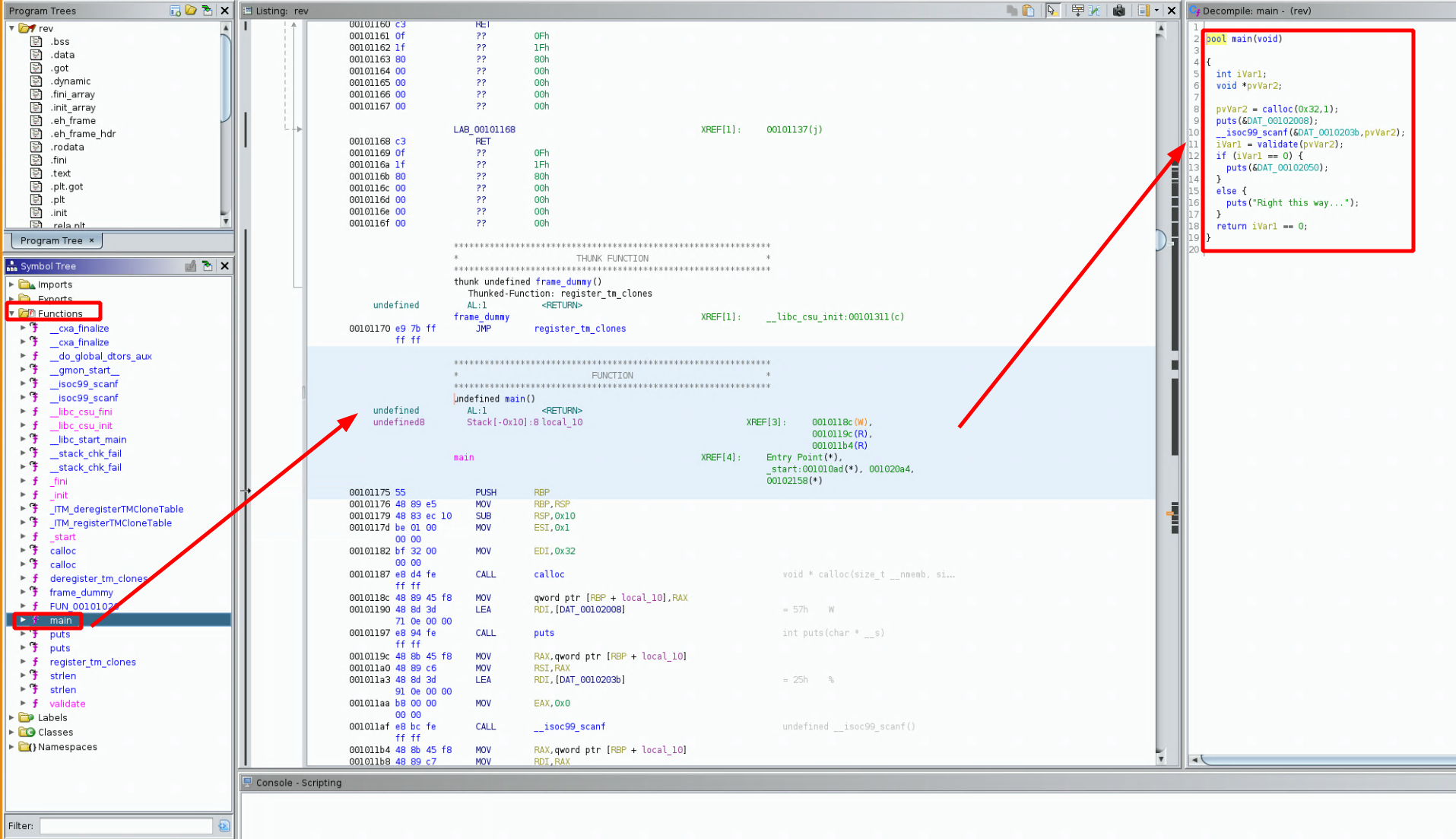Viewport: 1456px width, 839px height.
Task: Click the .plt.got section file icon
Action: point(36,186)
